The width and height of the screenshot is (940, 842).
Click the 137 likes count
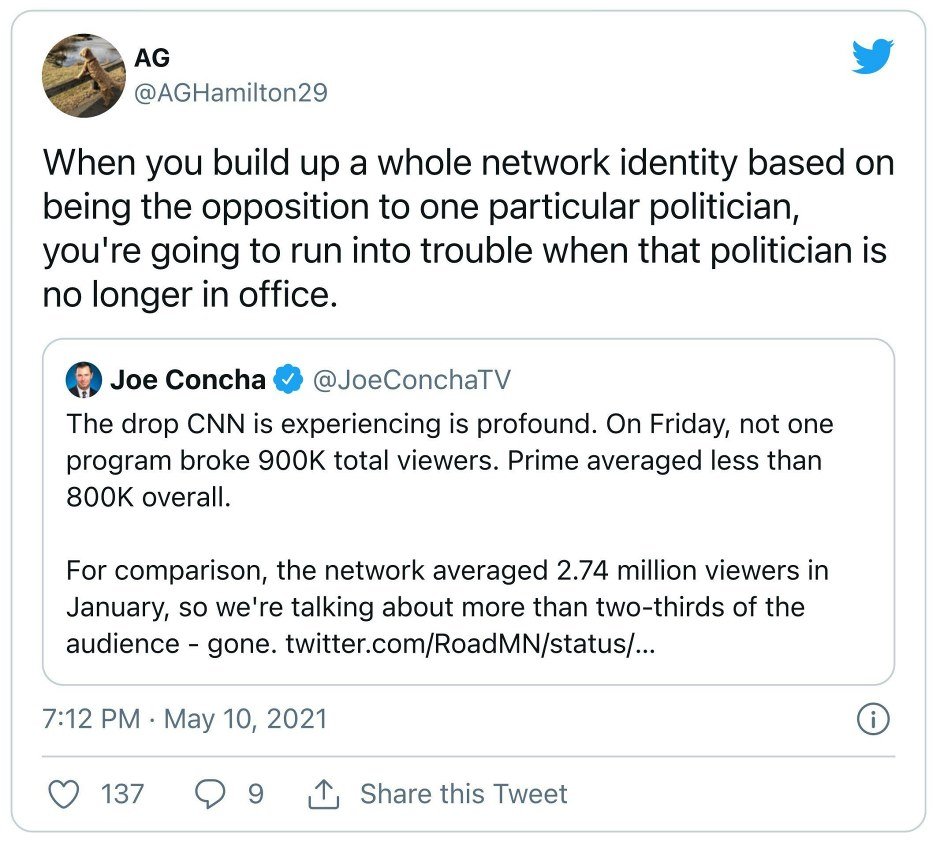(x=122, y=794)
